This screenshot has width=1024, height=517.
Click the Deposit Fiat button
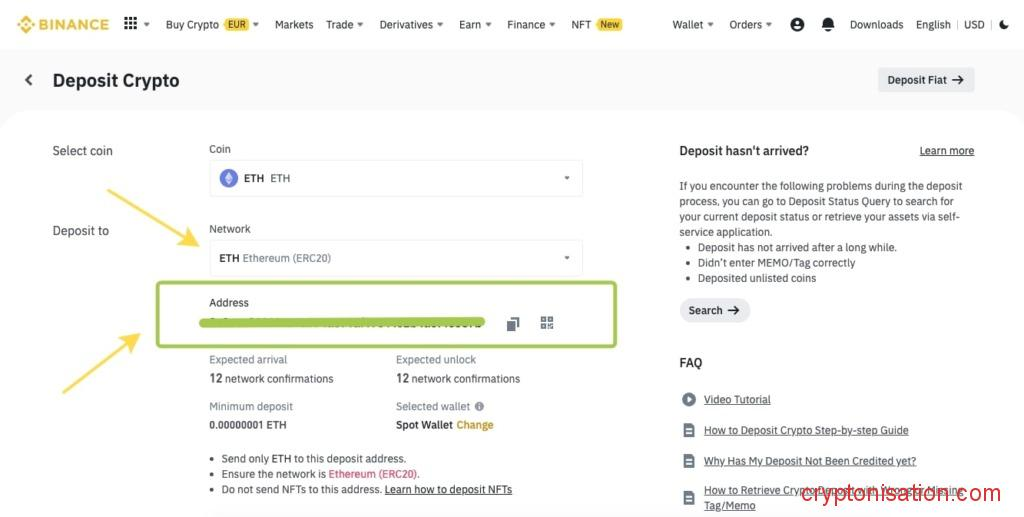(x=925, y=80)
